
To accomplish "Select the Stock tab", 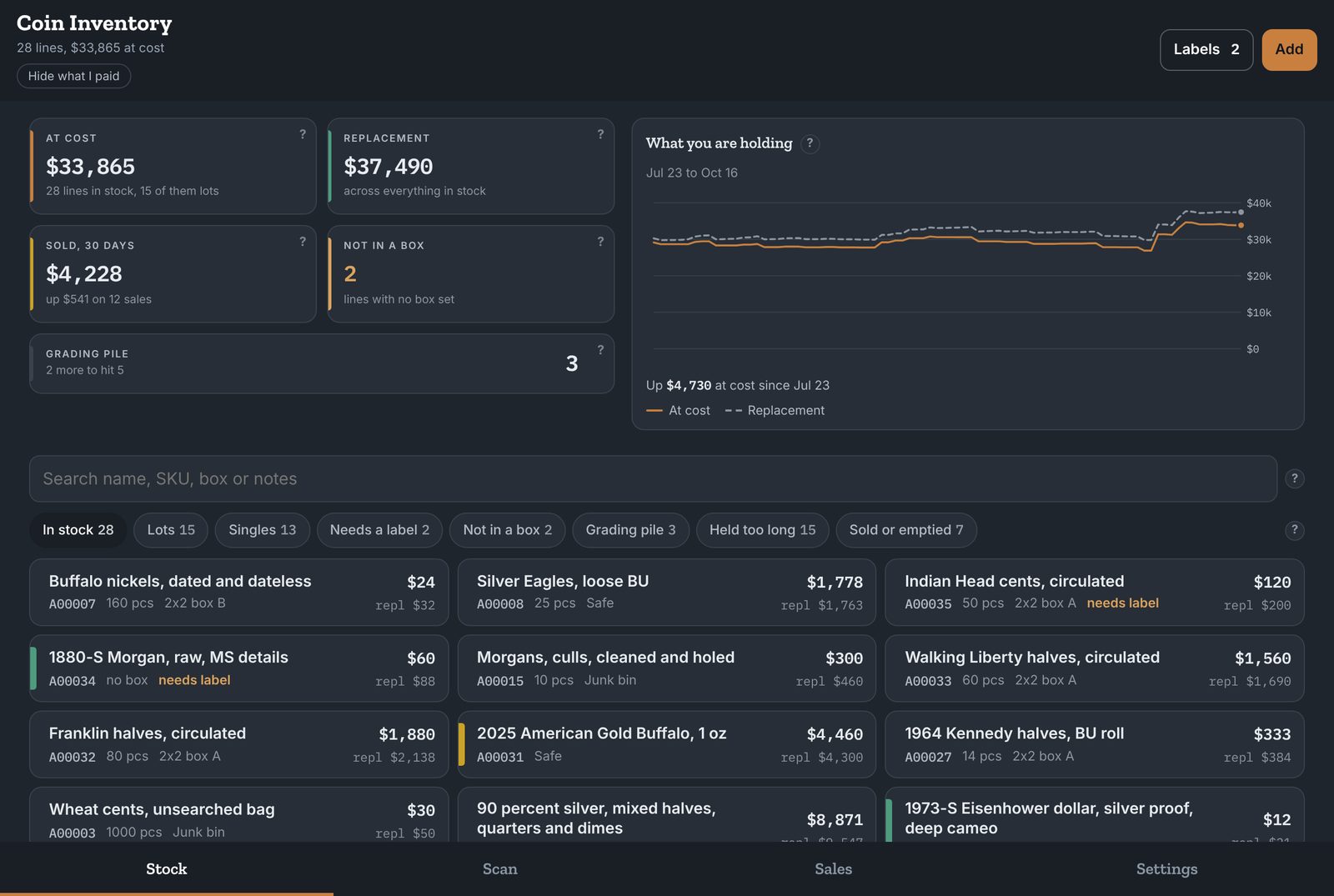I will coord(167,869).
